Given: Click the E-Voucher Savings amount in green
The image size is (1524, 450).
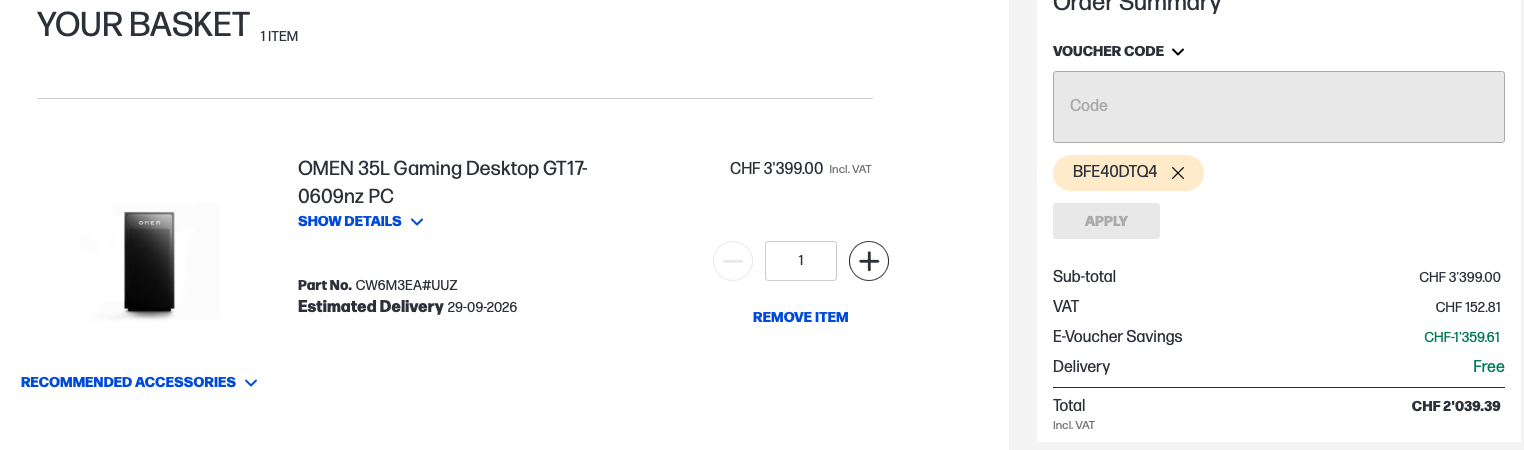Looking at the screenshot, I should 1462,337.
